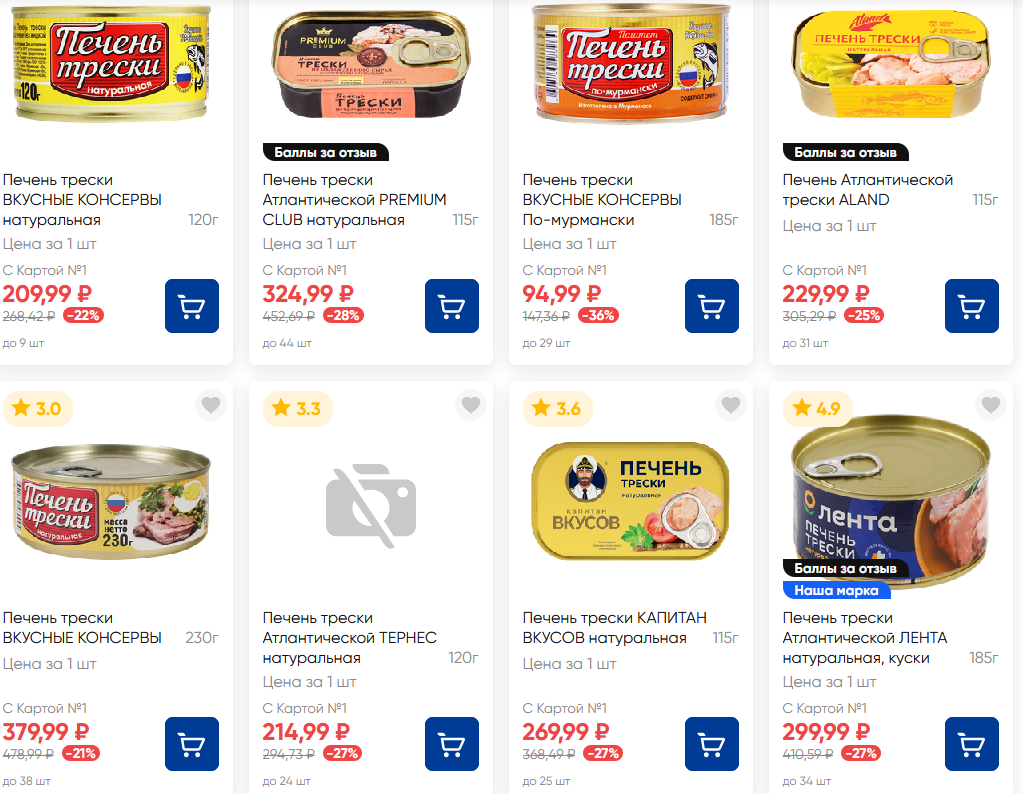
Task: Add 230г ВКУСНЫЕ КОНСЕРВЫ to cart
Action: 191,744
